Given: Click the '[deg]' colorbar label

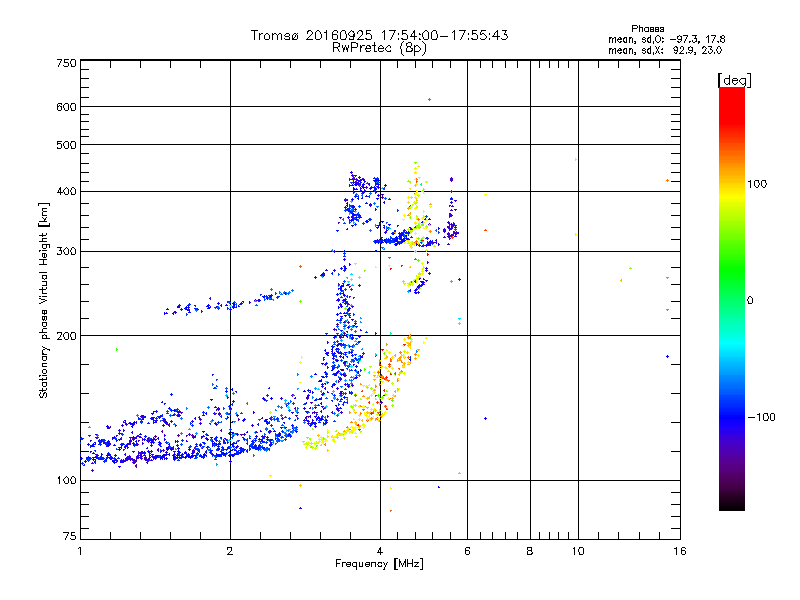Looking at the screenshot, I should (734, 80).
